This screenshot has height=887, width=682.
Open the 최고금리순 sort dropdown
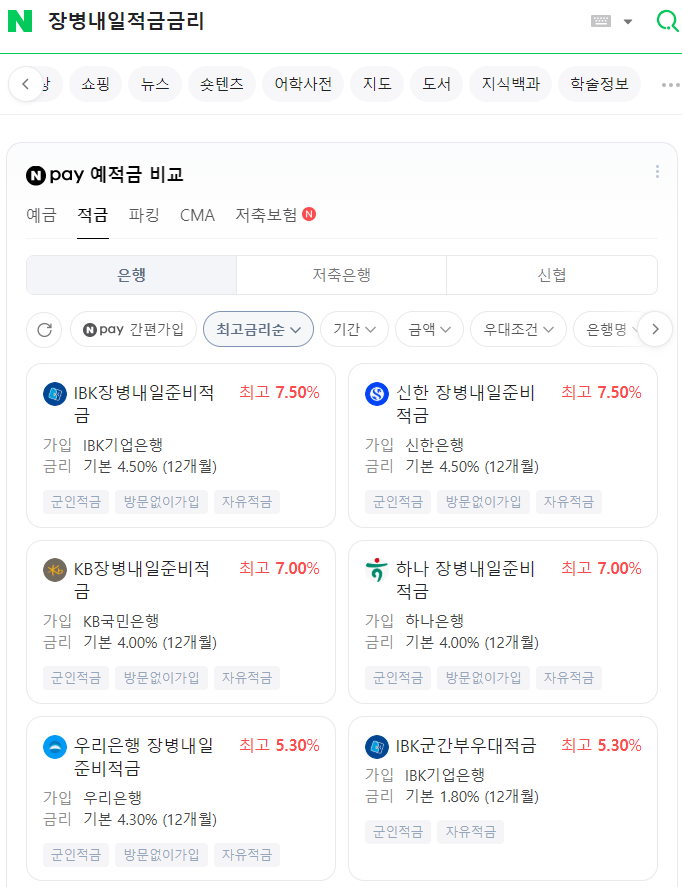point(258,330)
